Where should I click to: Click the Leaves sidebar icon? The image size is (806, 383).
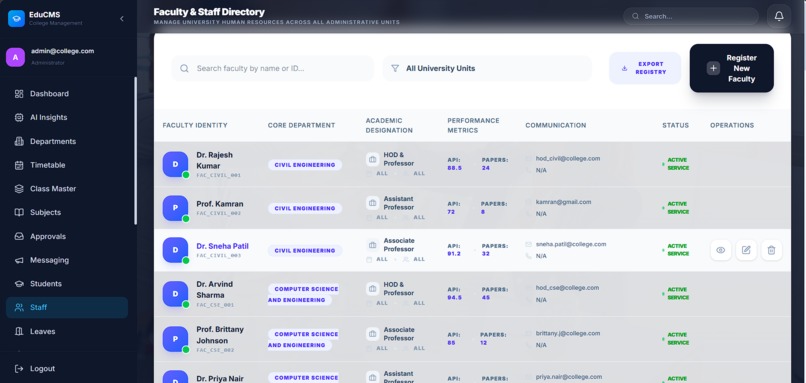(19, 332)
